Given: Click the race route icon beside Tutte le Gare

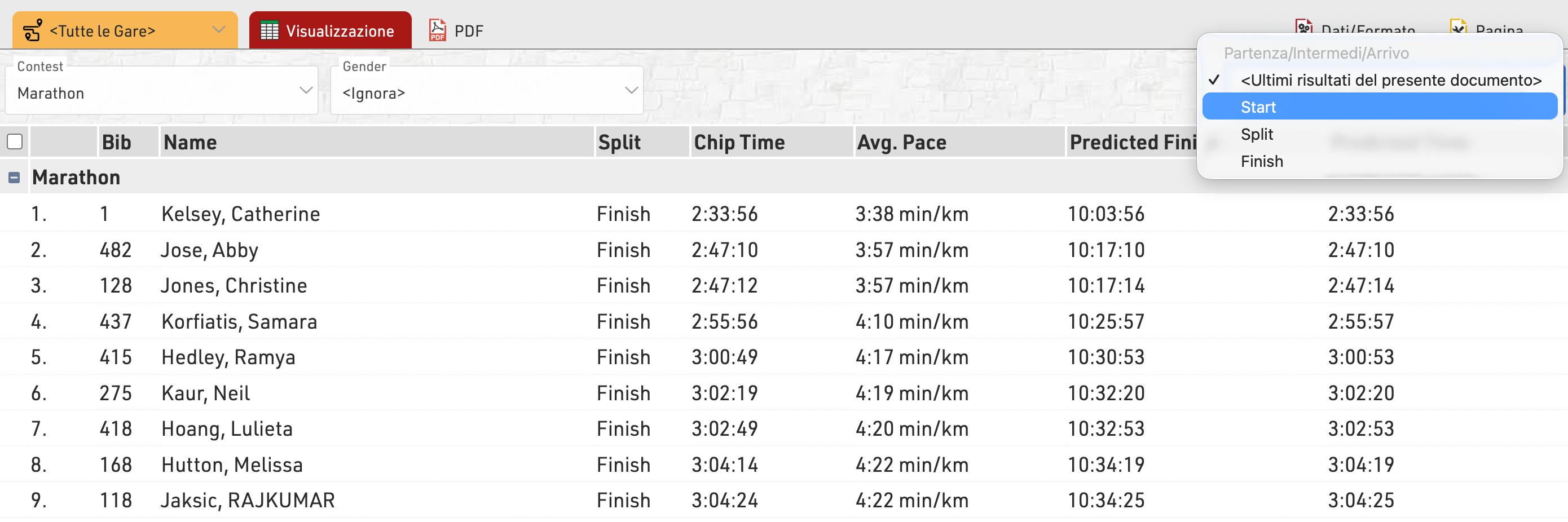Looking at the screenshot, I should (x=32, y=30).
